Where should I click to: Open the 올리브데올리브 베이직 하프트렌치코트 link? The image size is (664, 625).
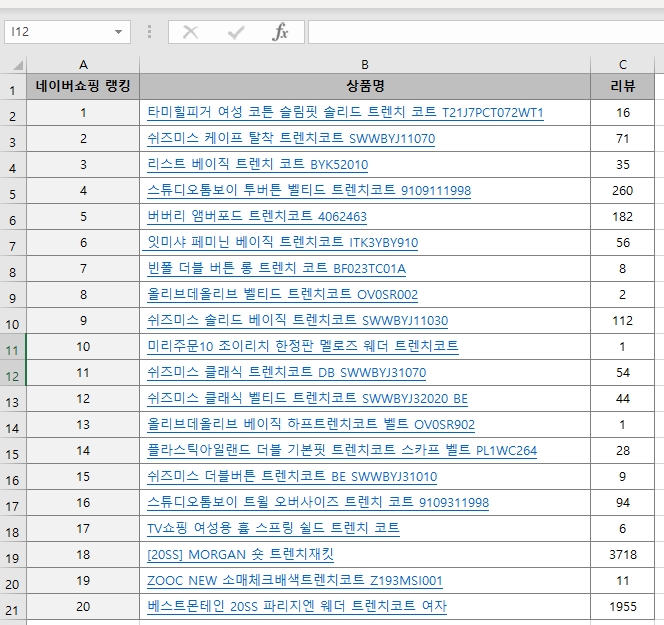(x=311, y=424)
